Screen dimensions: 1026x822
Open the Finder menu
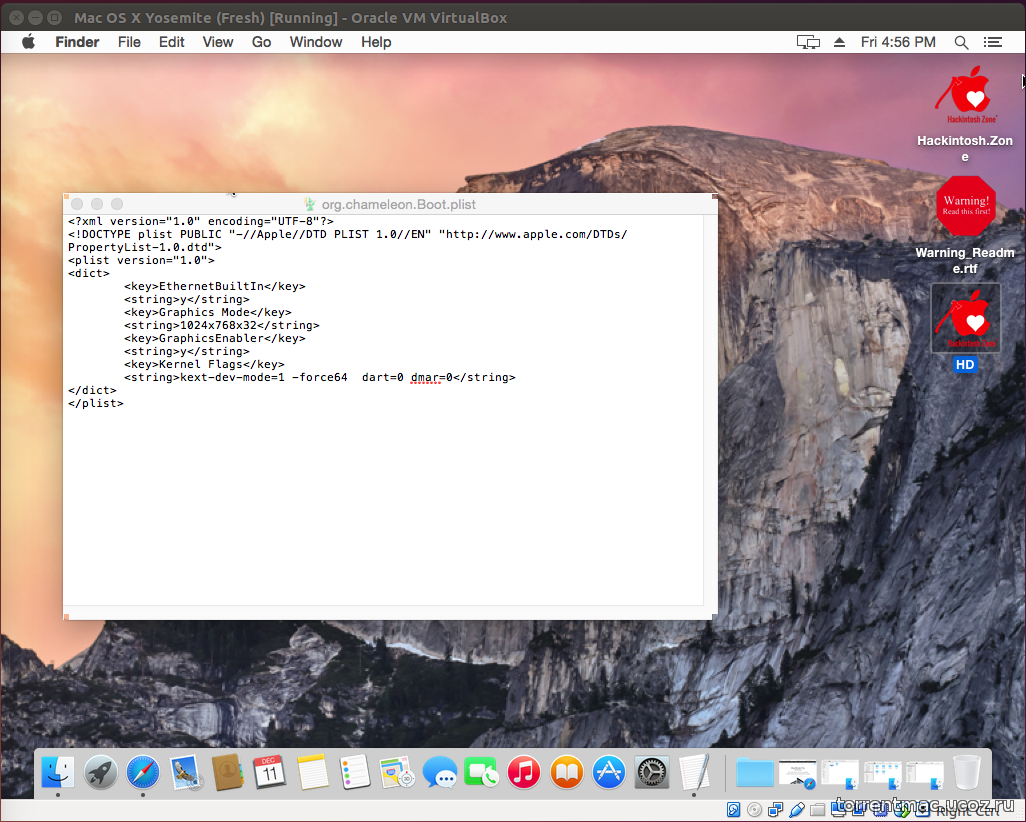coord(77,42)
